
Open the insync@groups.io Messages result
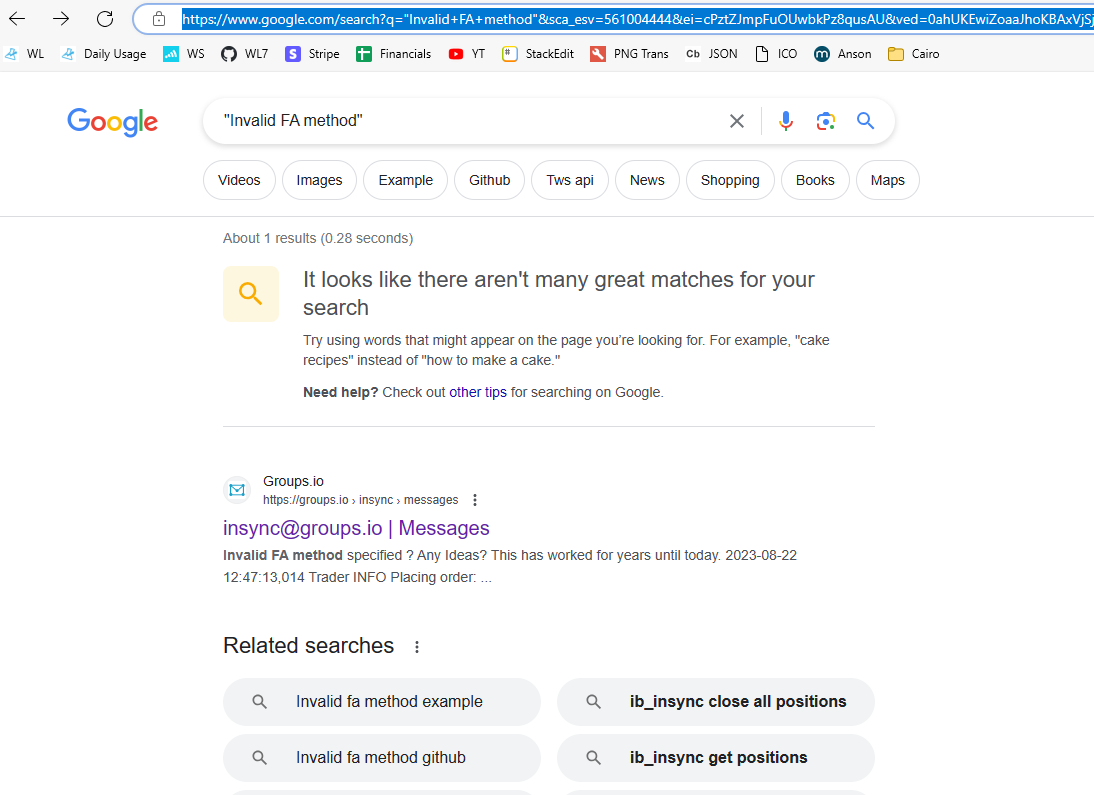[356, 528]
